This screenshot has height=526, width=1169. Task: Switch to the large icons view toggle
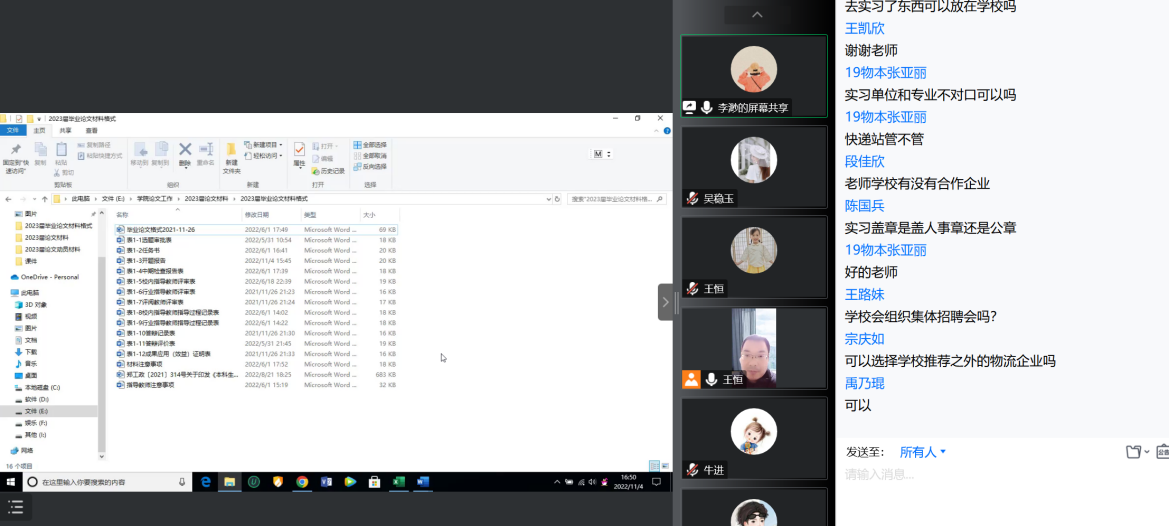pyautogui.click(x=665, y=466)
